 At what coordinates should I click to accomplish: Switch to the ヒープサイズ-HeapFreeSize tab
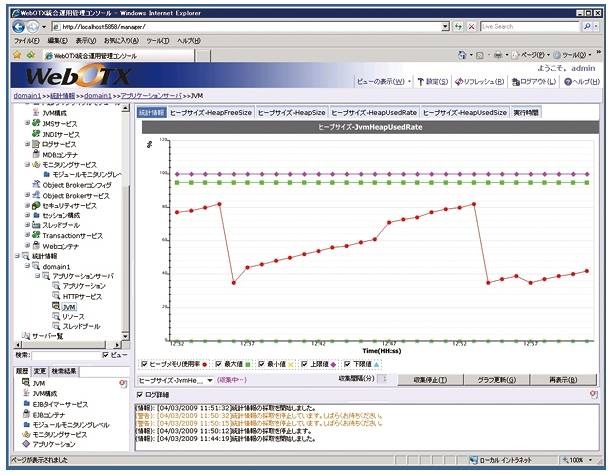(211, 113)
